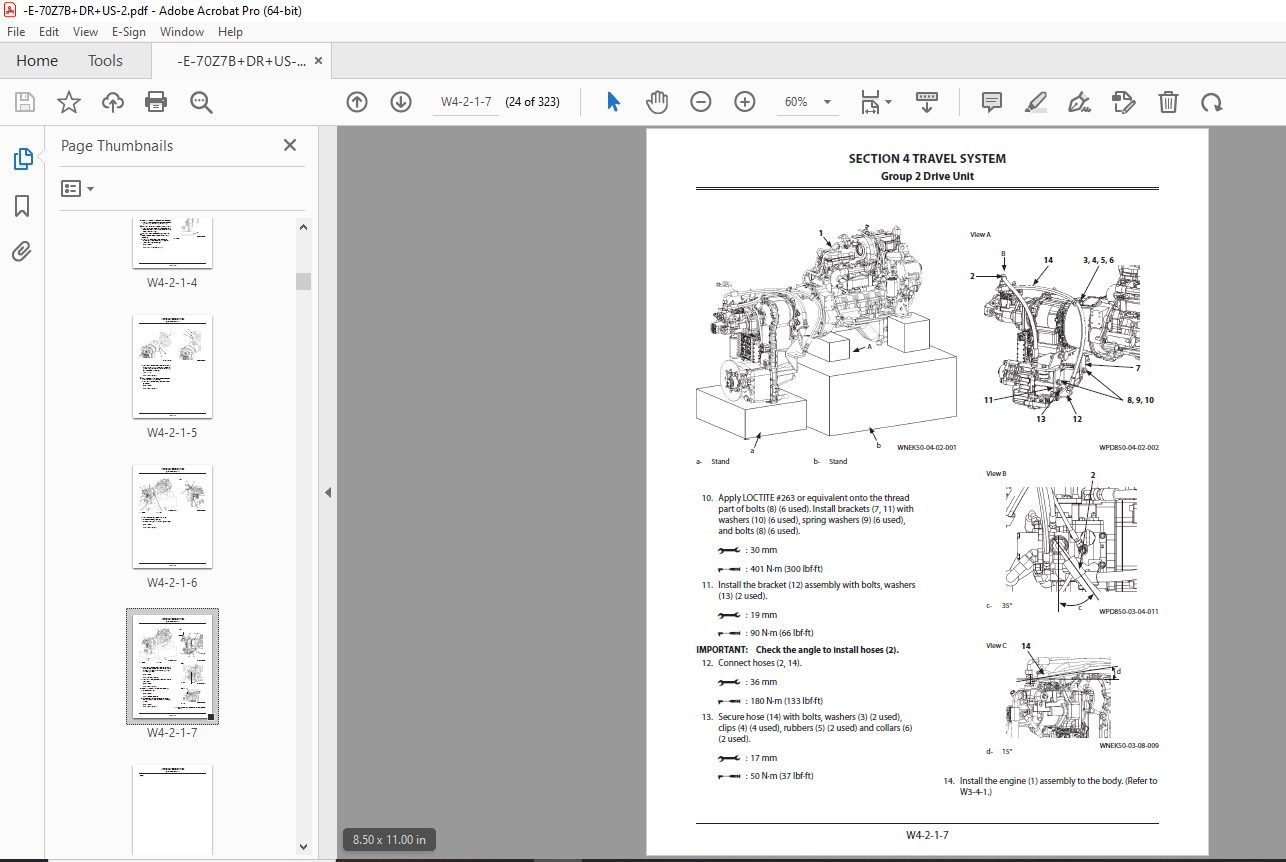This screenshot has height=862, width=1286.
Task: Activate the Hand pan tool
Action: click(657, 102)
